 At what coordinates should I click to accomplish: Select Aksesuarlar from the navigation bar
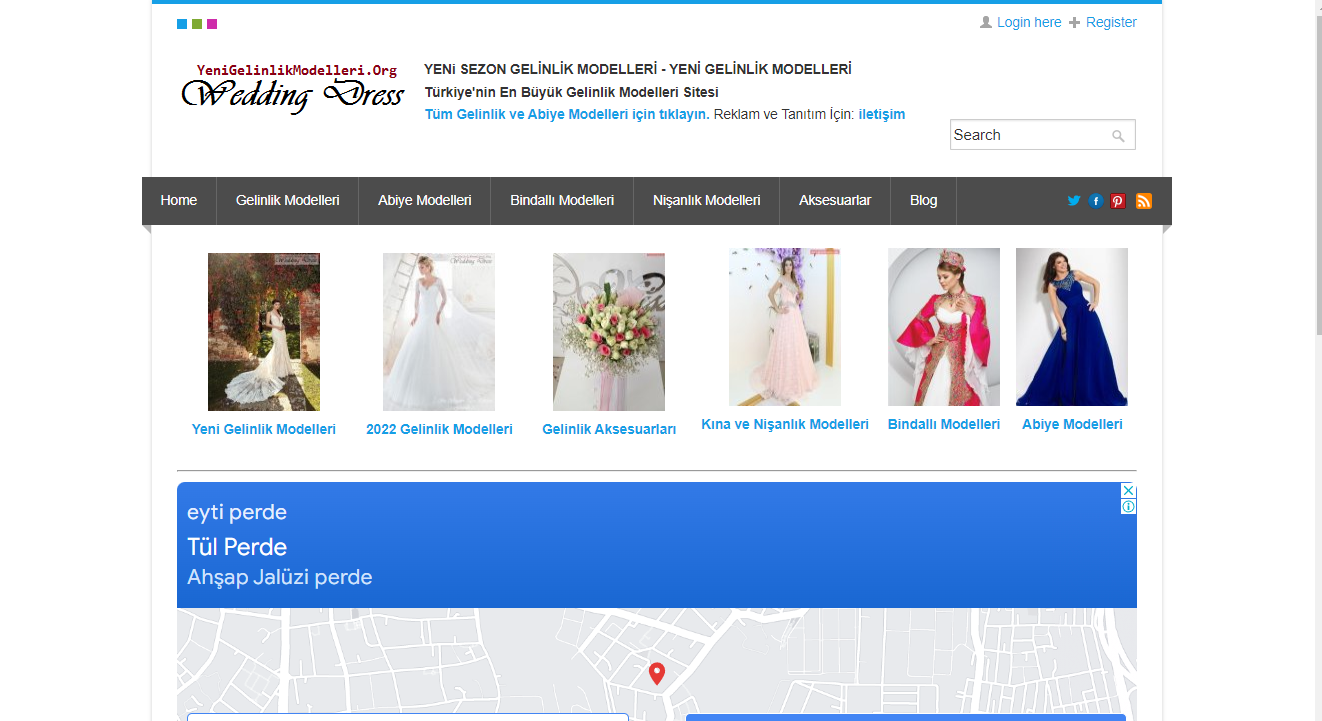pyautogui.click(x=834, y=201)
